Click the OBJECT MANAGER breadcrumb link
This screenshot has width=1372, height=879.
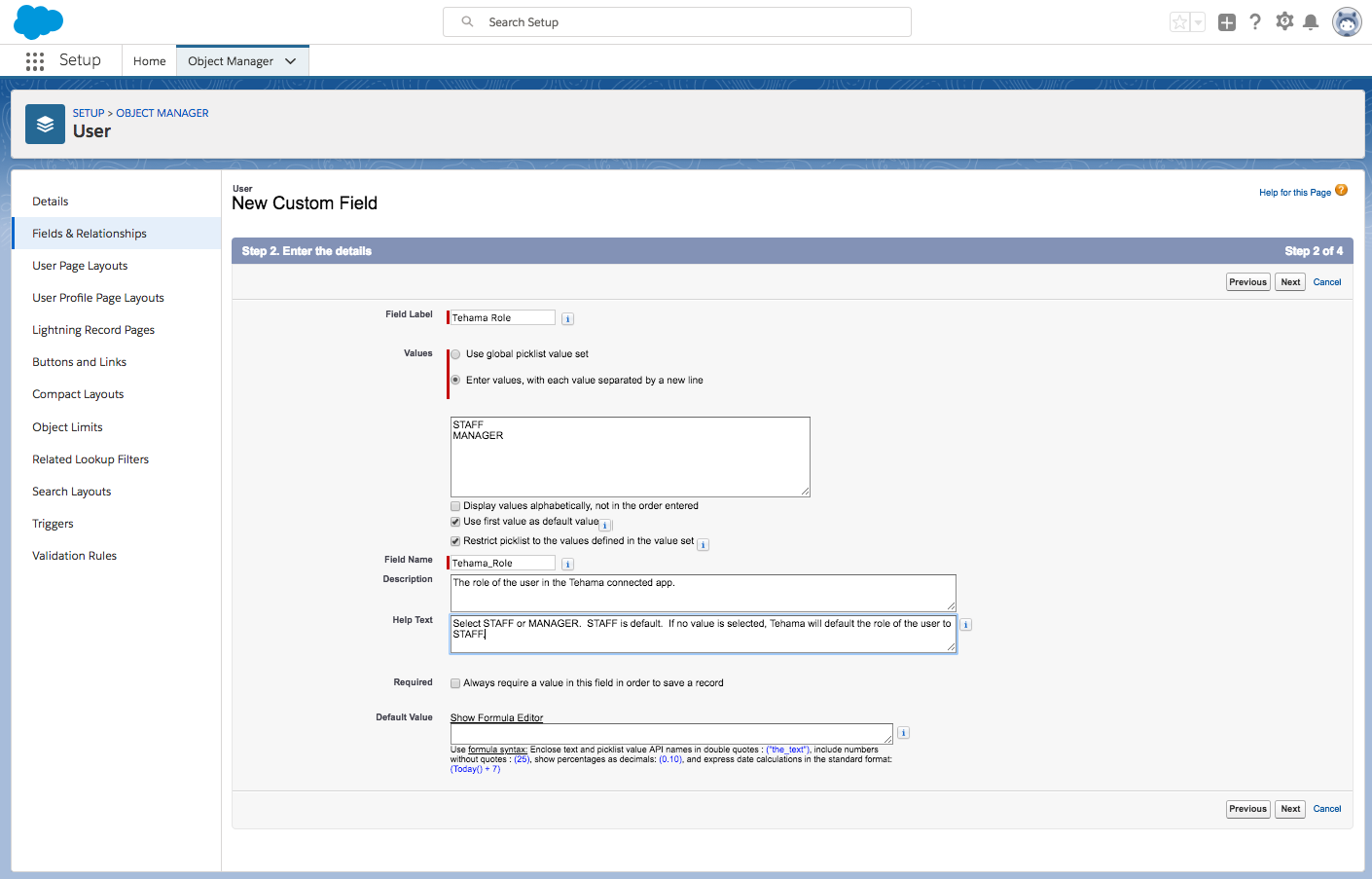(x=162, y=113)
